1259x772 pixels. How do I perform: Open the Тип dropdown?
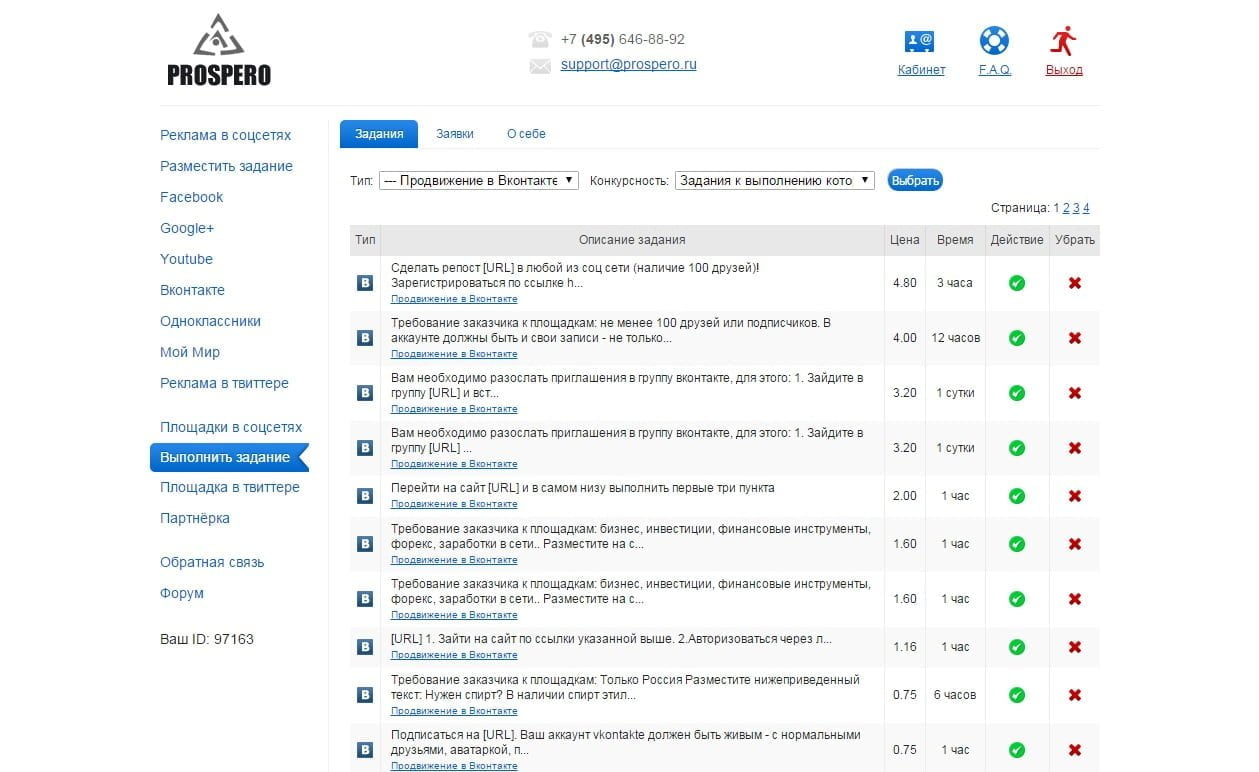(x=478, y=180)
